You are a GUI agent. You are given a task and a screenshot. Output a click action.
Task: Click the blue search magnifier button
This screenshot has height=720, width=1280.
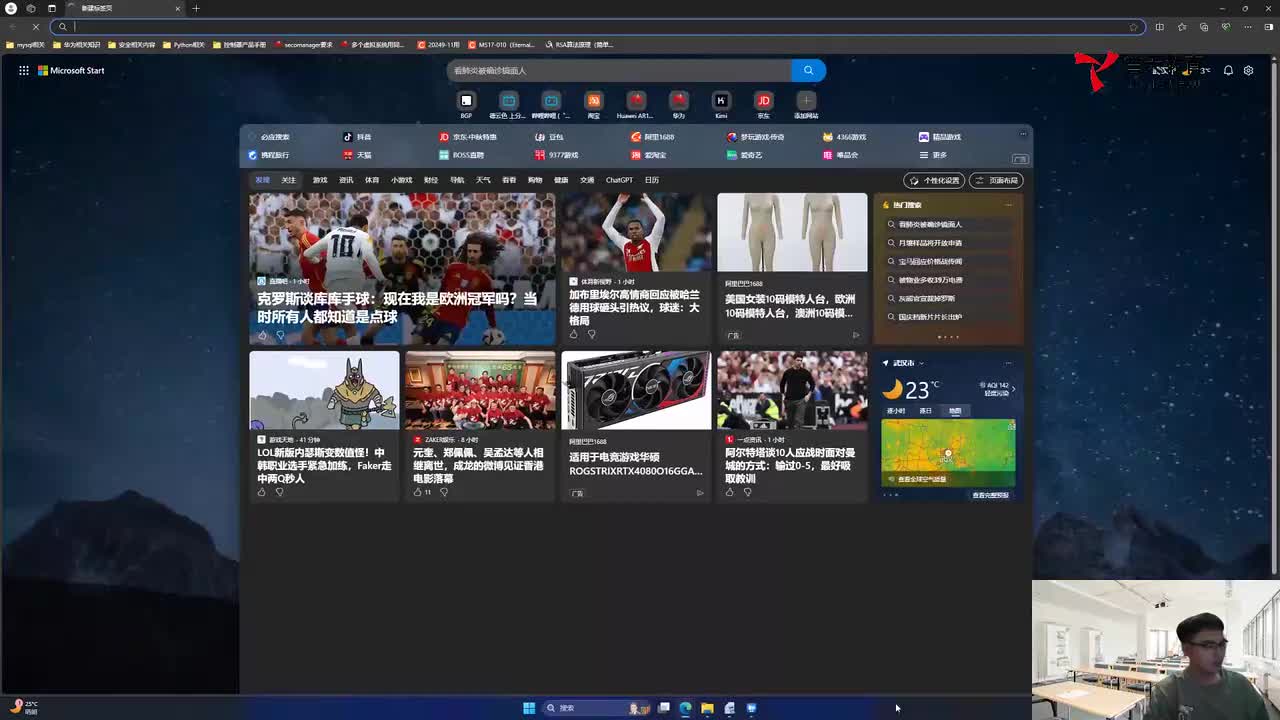[x=808, y=70]
